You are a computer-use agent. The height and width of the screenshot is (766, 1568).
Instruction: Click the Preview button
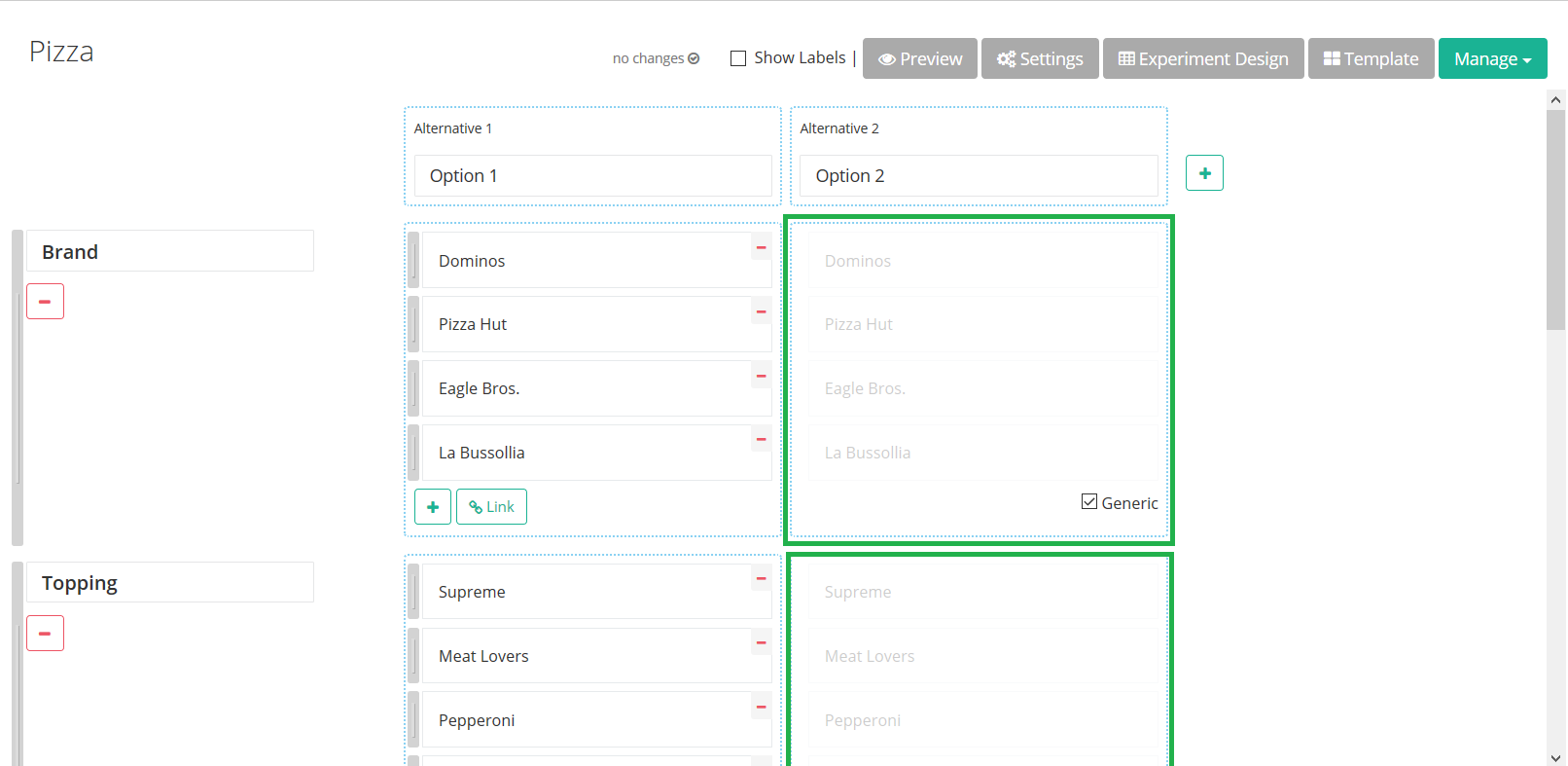919,59
